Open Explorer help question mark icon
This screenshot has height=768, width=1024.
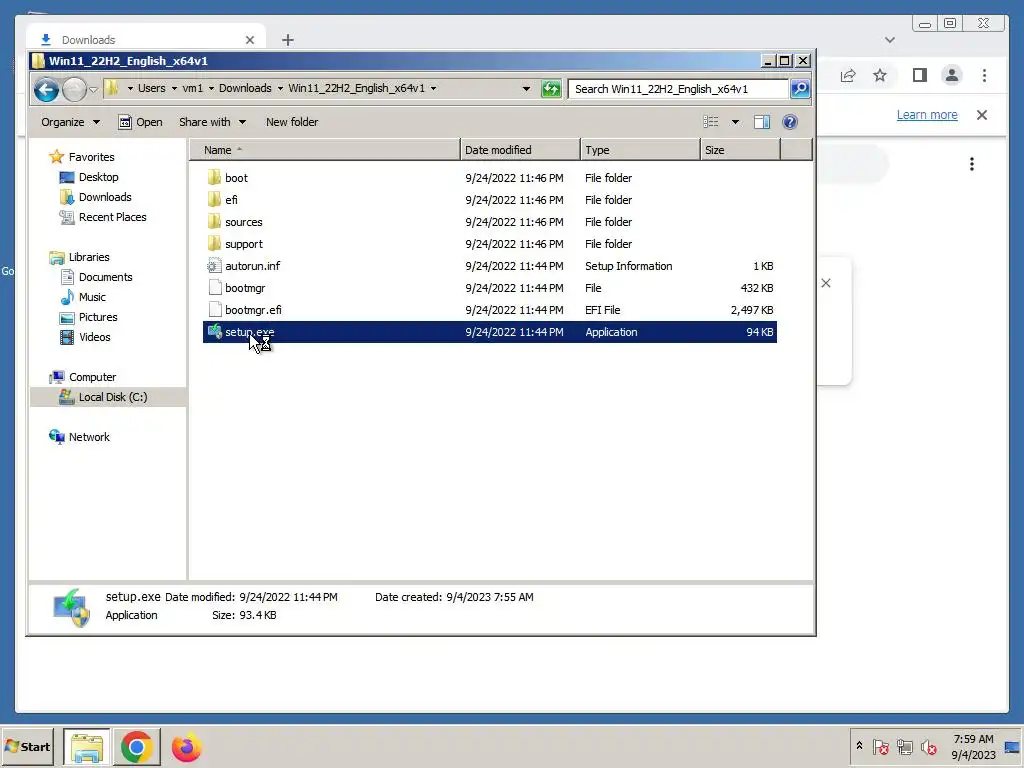[x=790, y=122]
